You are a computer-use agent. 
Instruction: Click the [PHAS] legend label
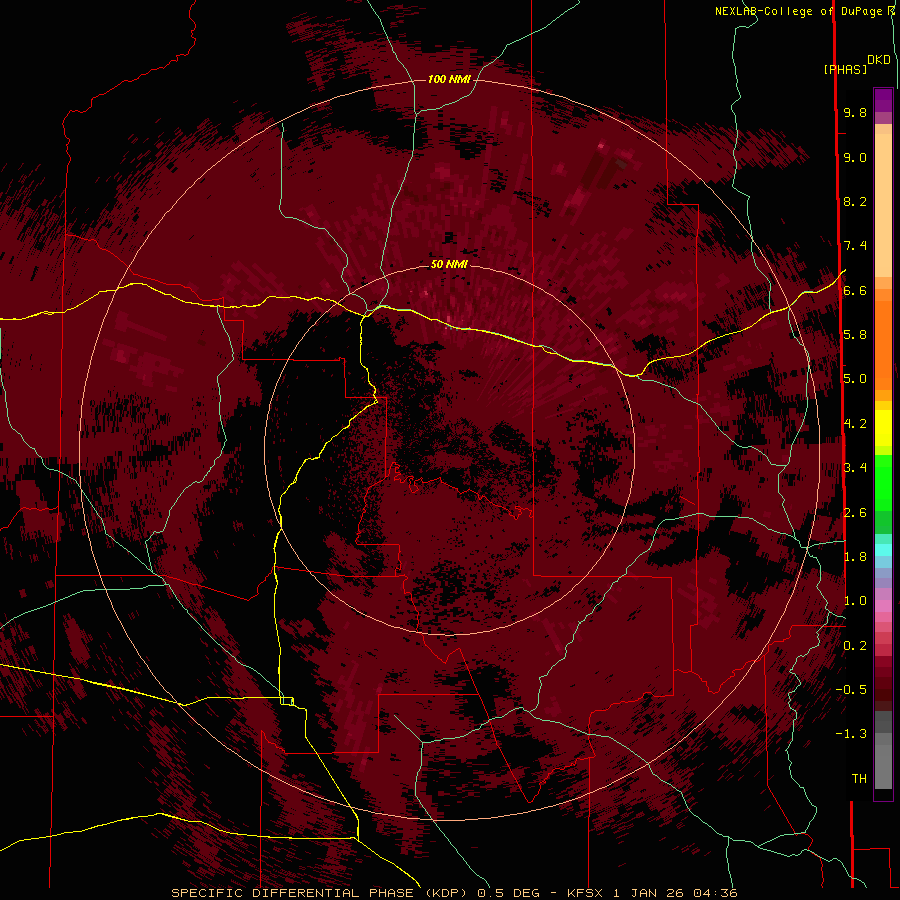tap(845, 69)
